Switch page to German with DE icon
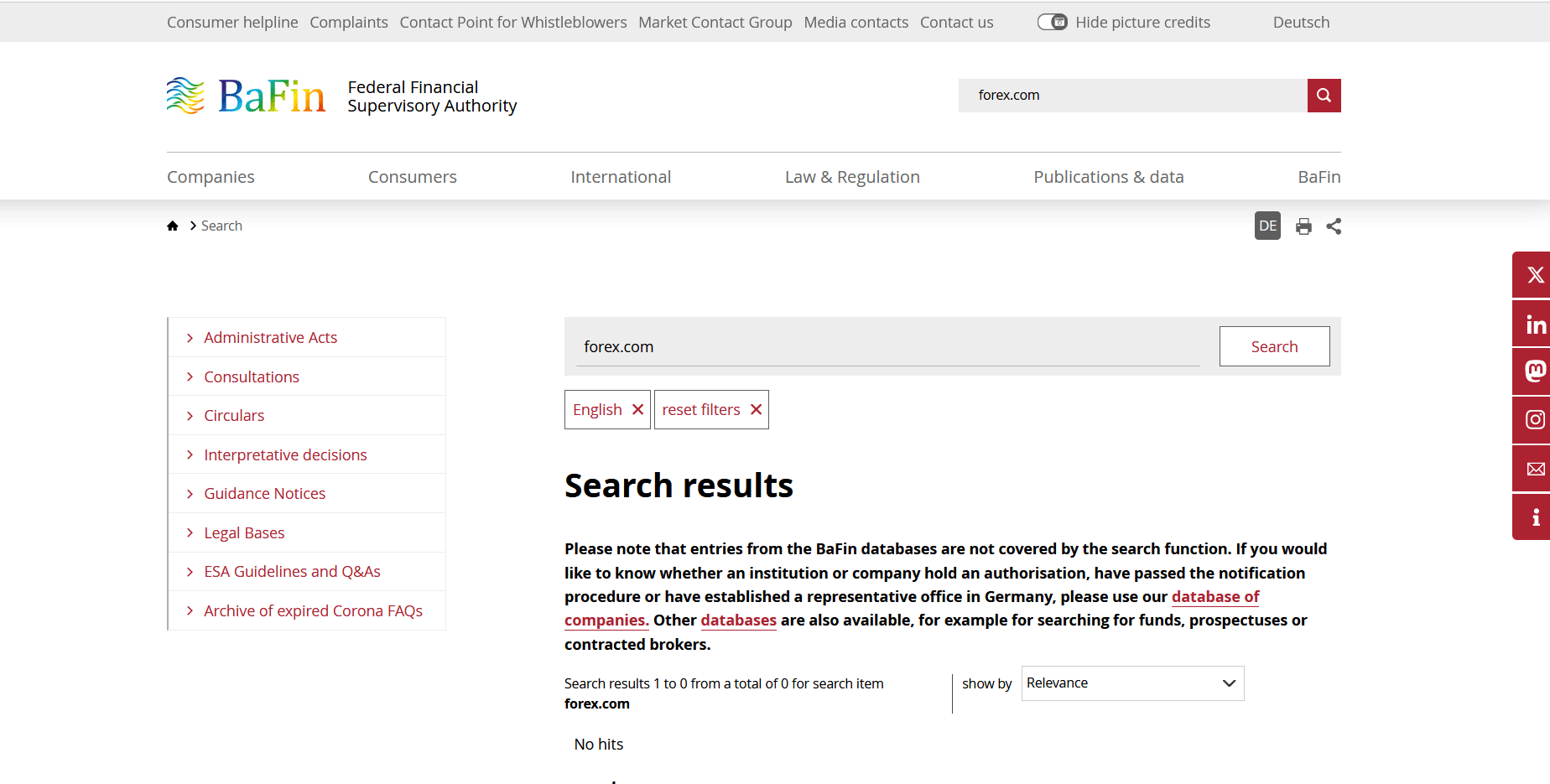The image size is (1550, 784). (x=1267, y=226)
